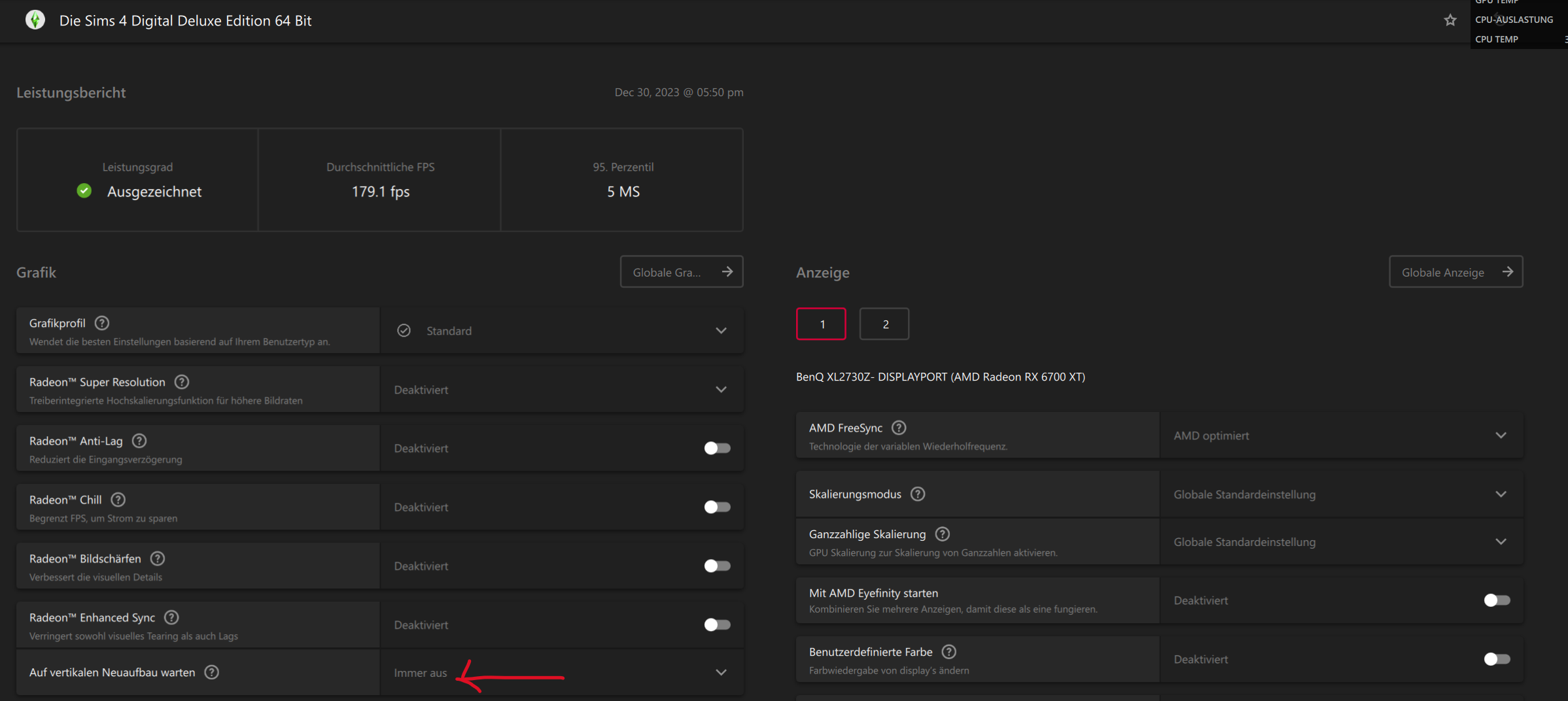The height and width of the screenshot is (701, 1568).
Task: Click the CPU TEMP overlay metric
Action: (x=1497, y=39)
